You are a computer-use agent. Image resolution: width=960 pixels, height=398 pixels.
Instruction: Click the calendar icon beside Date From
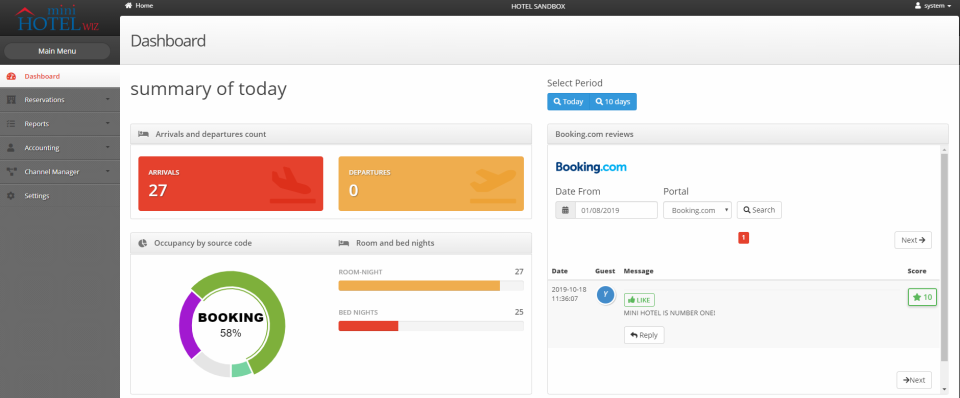pos(566,210)
